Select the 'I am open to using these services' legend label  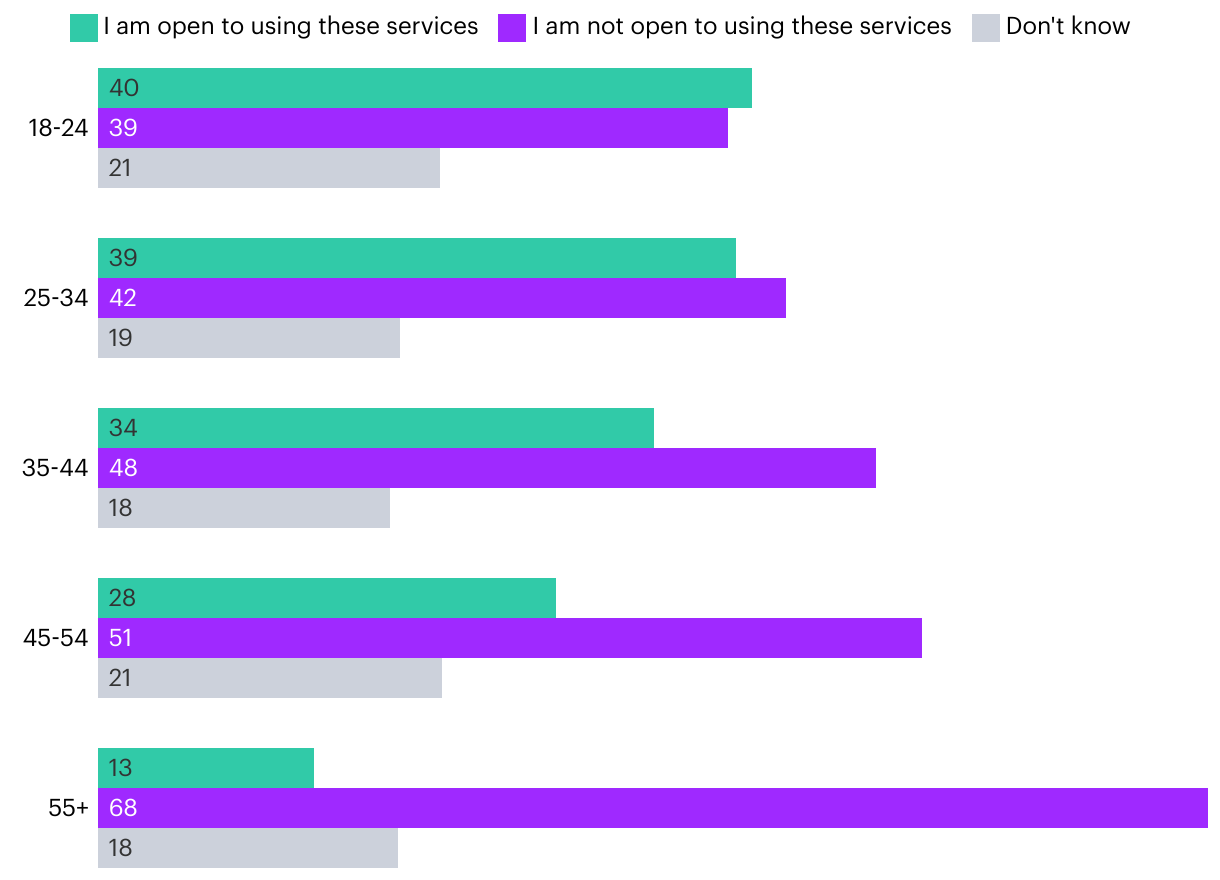pos(291,27)
